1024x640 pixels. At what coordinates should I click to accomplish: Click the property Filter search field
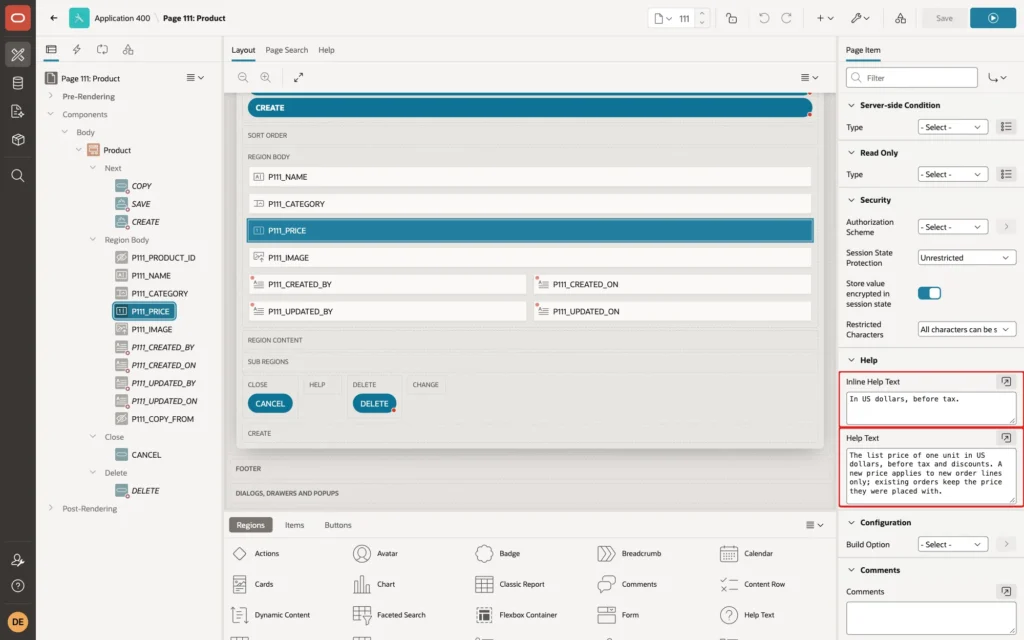[912, 78]
